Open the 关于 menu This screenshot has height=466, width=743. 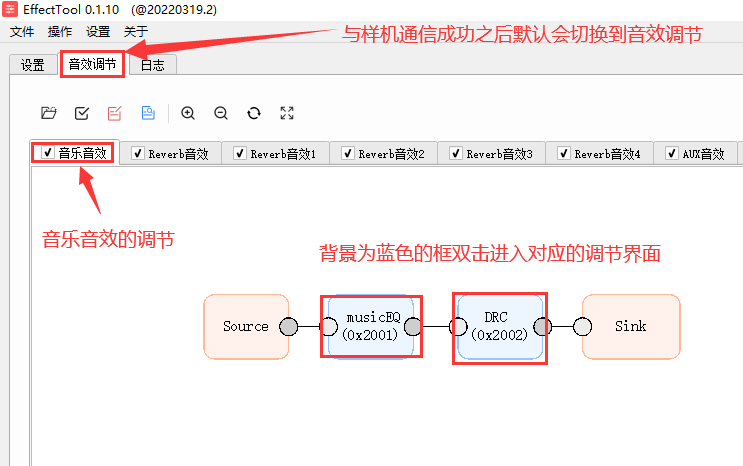[x=136, y=32]
